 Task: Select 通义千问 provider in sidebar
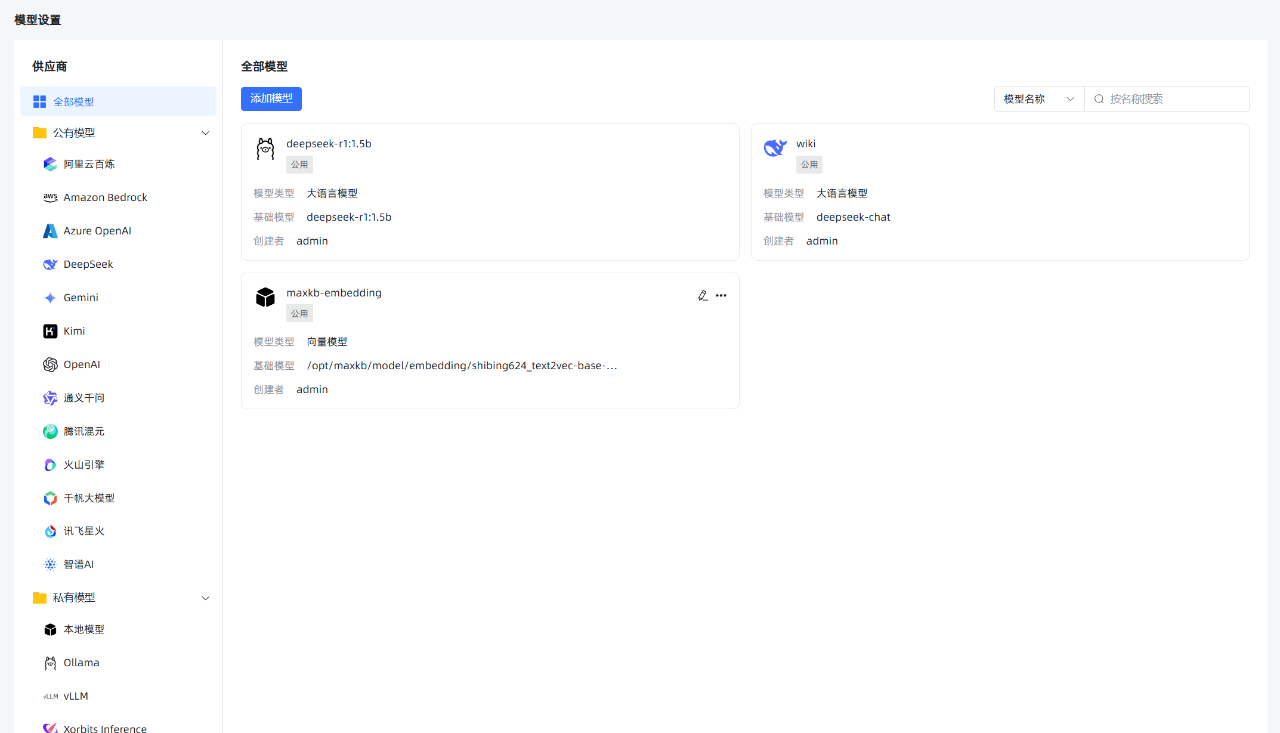pyautogui.click(x=84, y=398)
